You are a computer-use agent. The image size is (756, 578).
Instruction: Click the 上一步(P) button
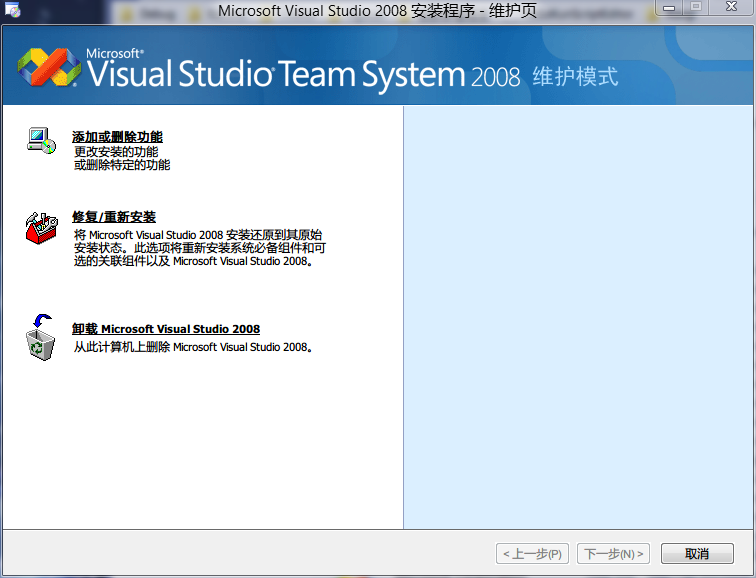point(532,553)
